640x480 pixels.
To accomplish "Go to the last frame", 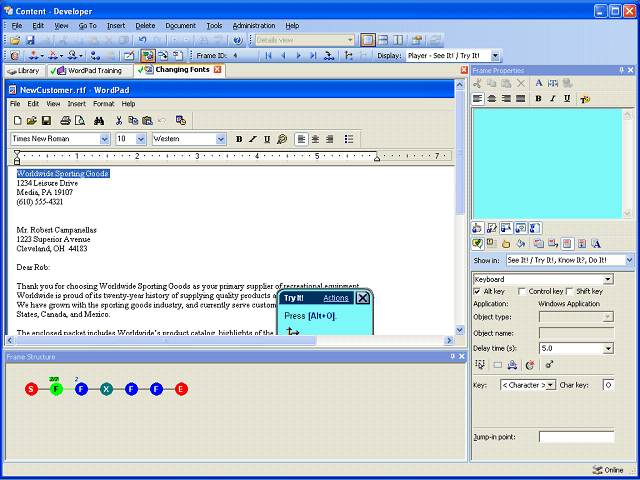I will click(x=313, y=56).
